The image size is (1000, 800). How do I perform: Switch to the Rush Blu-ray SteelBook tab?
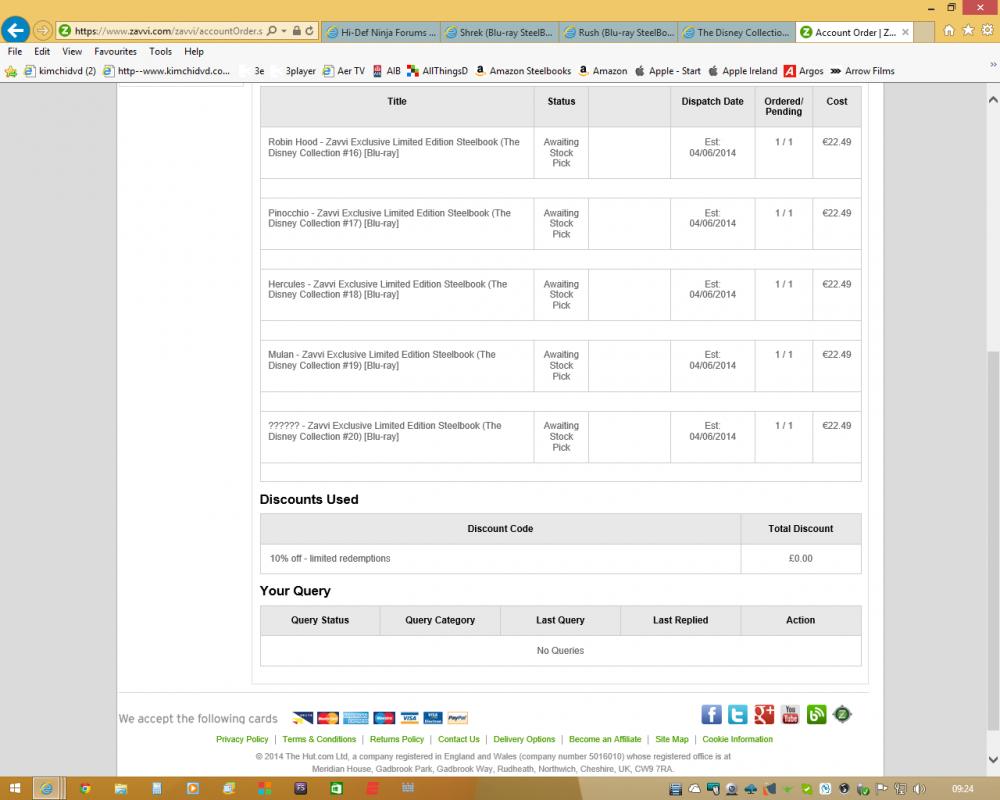point(619,33)
